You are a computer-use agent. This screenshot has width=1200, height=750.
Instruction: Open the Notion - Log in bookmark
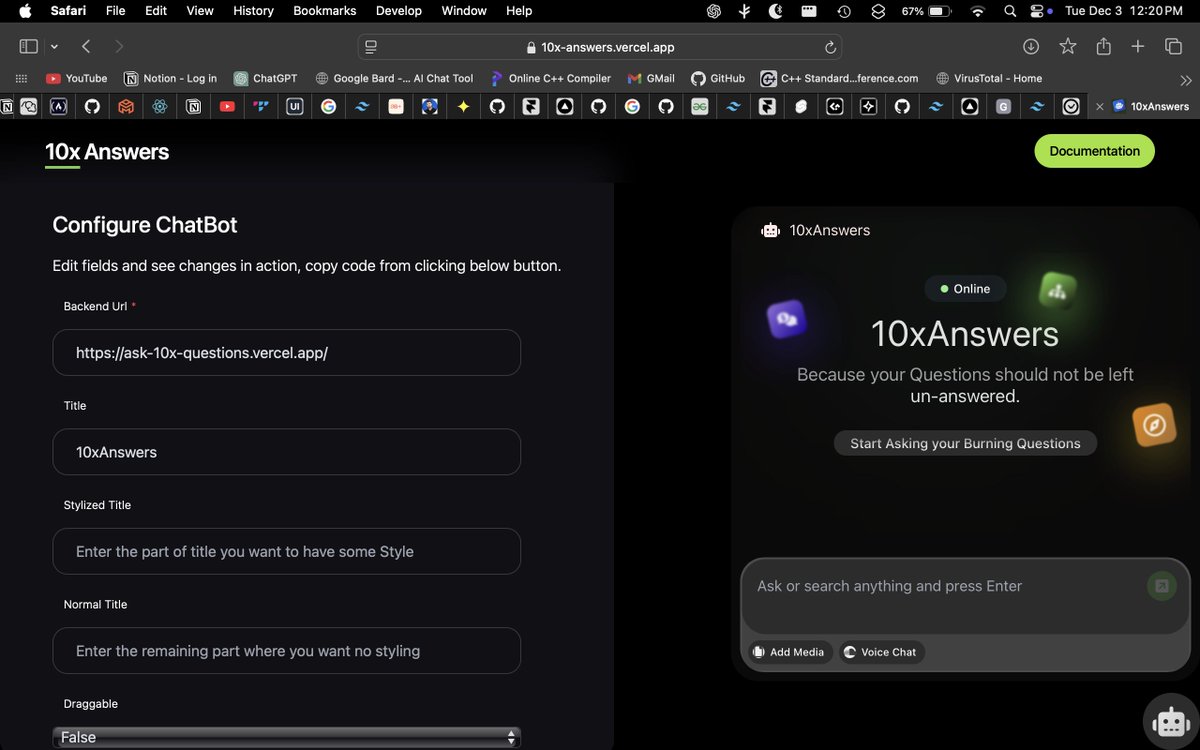(170, 78)
